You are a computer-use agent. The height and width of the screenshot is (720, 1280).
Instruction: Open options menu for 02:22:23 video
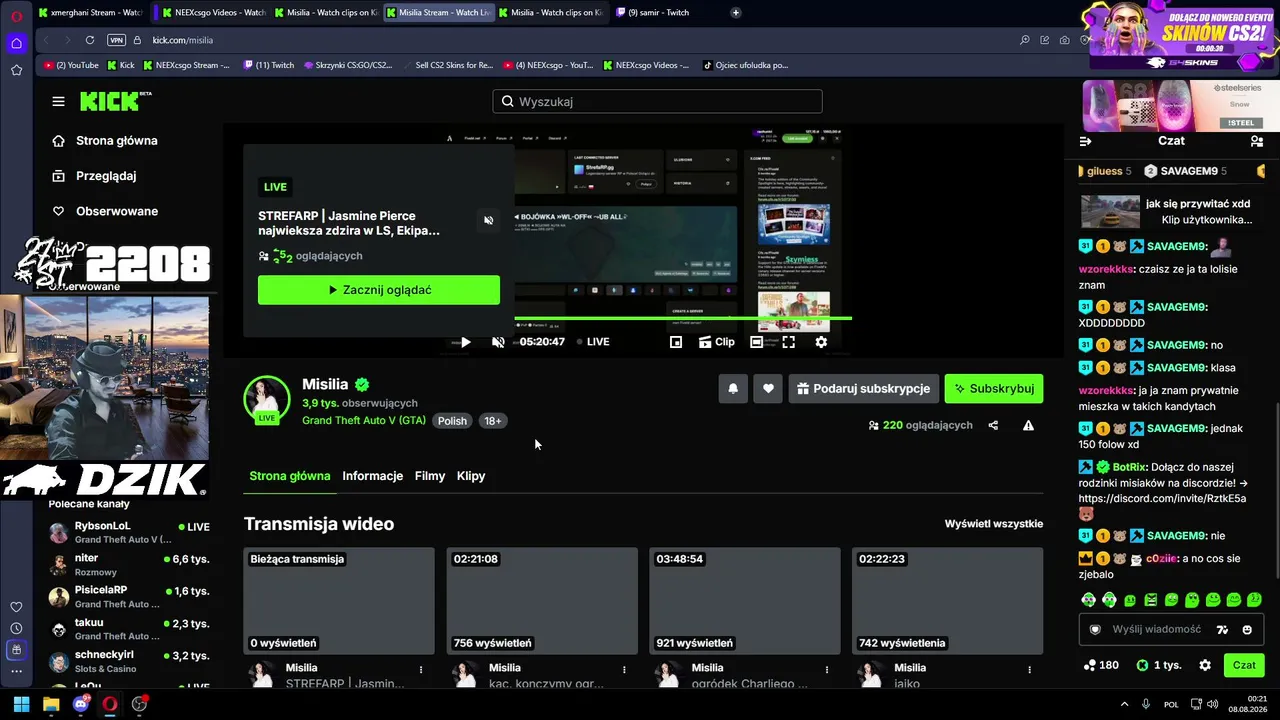(1029, 670)
